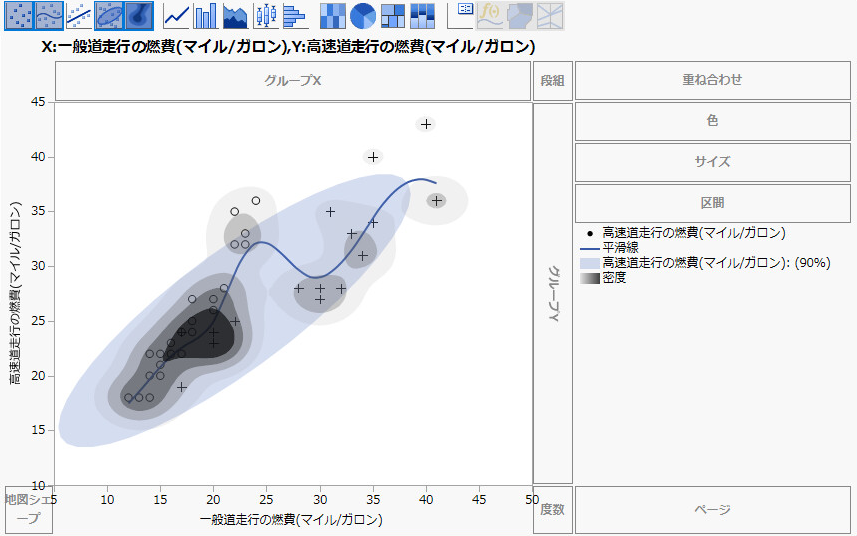Click the black dot marker in the legend
This screenshot has width=857, height=536.
590,233
